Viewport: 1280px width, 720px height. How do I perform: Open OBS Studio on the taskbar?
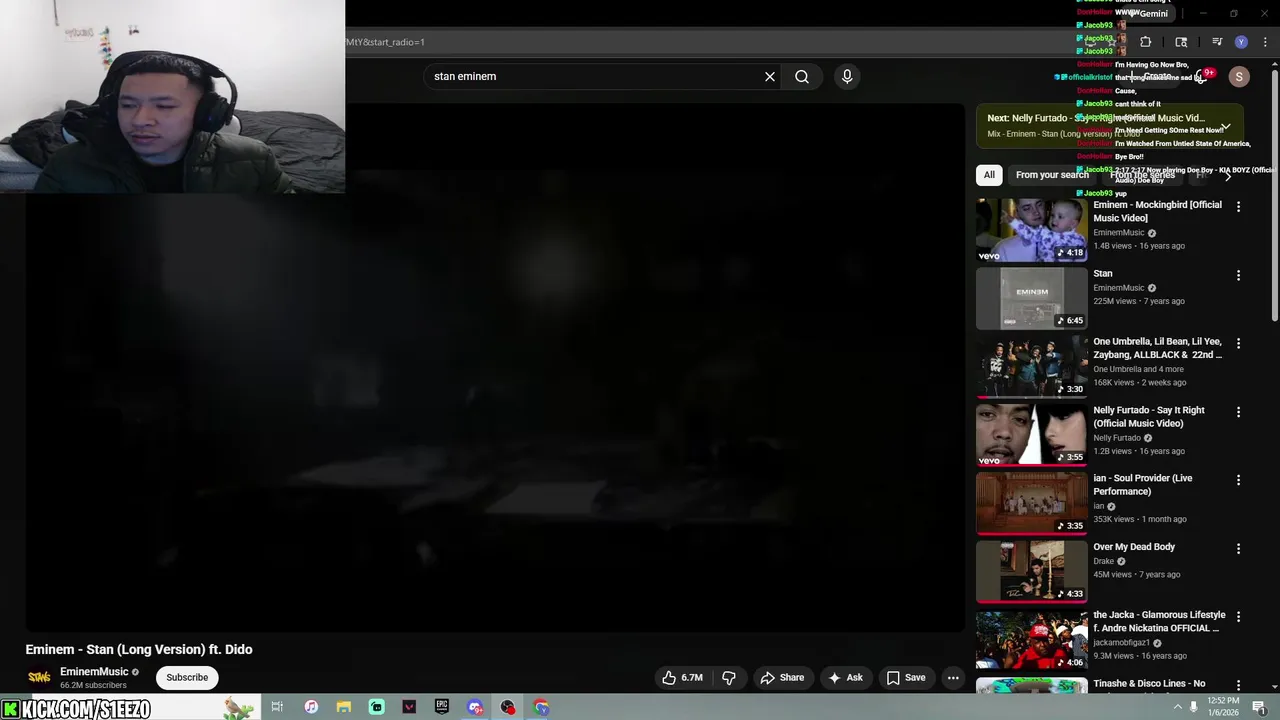(x=508, y=707)
